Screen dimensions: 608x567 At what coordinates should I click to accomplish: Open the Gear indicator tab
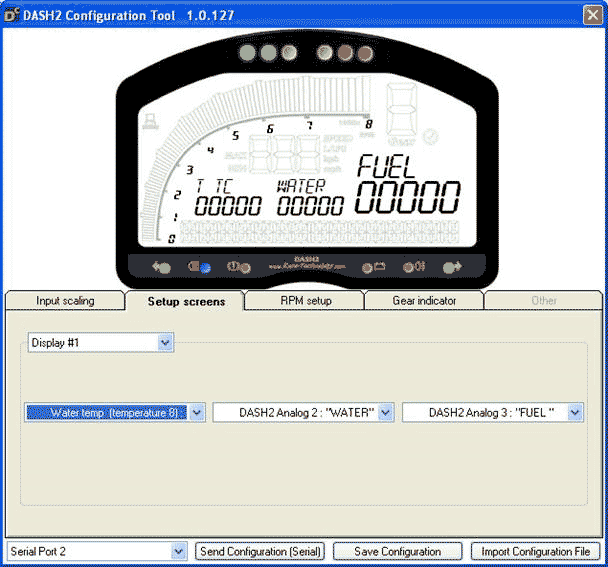coord(424,300)
